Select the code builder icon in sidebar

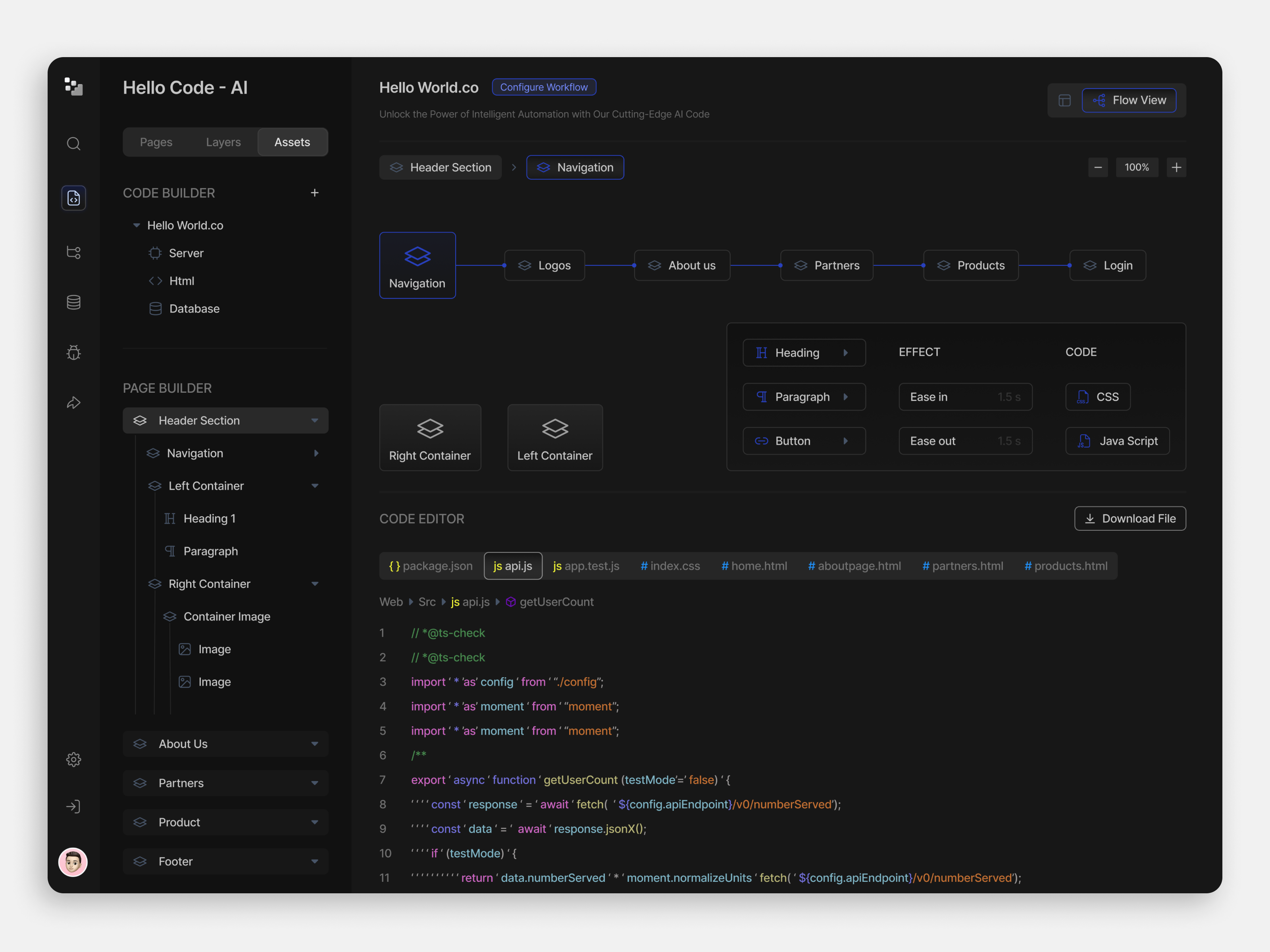coord(73,198)
